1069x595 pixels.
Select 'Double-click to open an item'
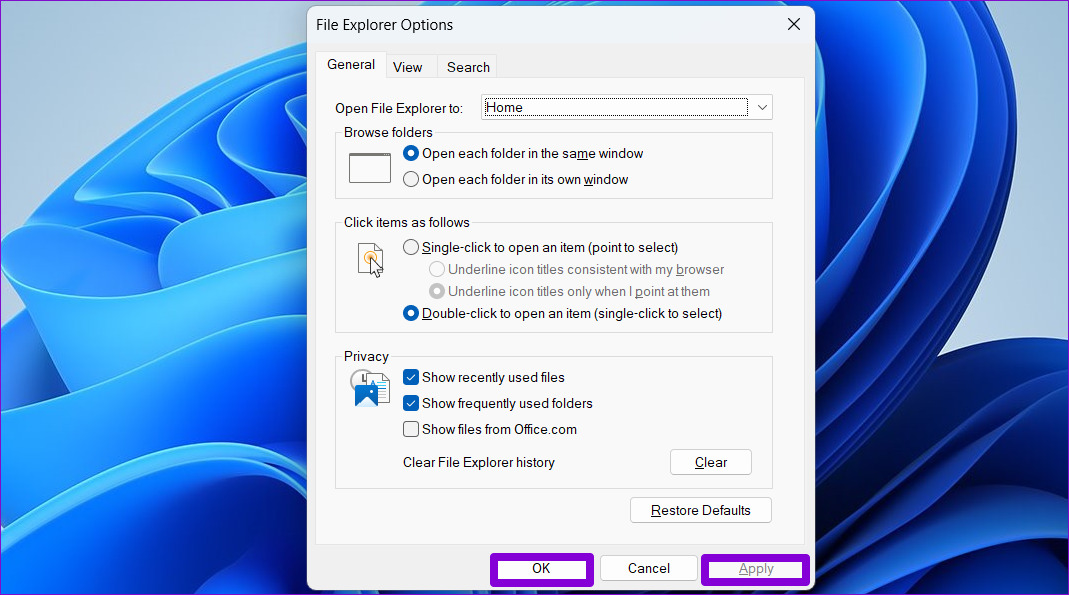410,313
